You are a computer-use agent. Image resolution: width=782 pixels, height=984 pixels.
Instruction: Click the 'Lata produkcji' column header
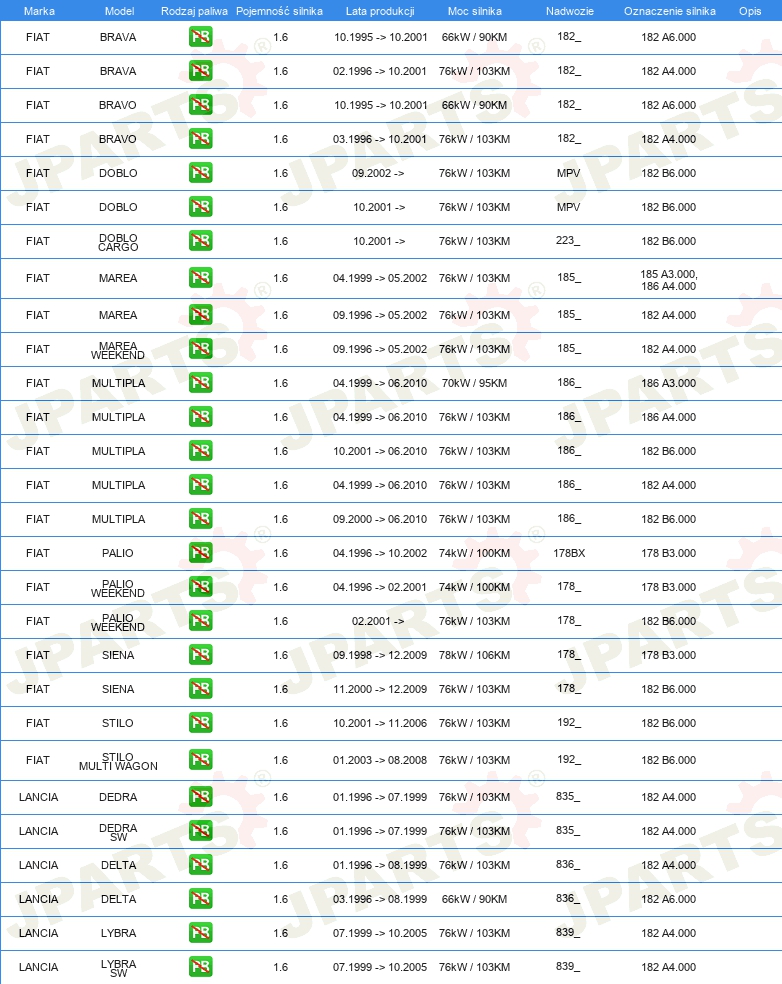[380, 11]
